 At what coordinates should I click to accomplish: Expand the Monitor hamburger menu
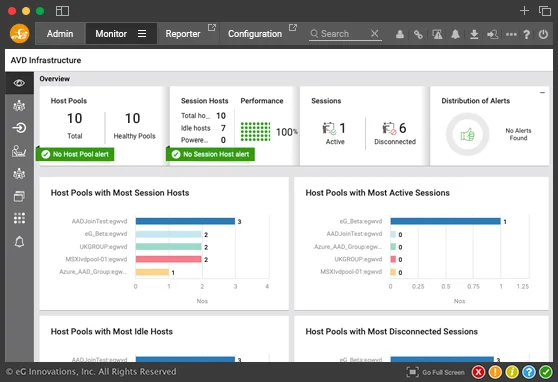point(142,33)
